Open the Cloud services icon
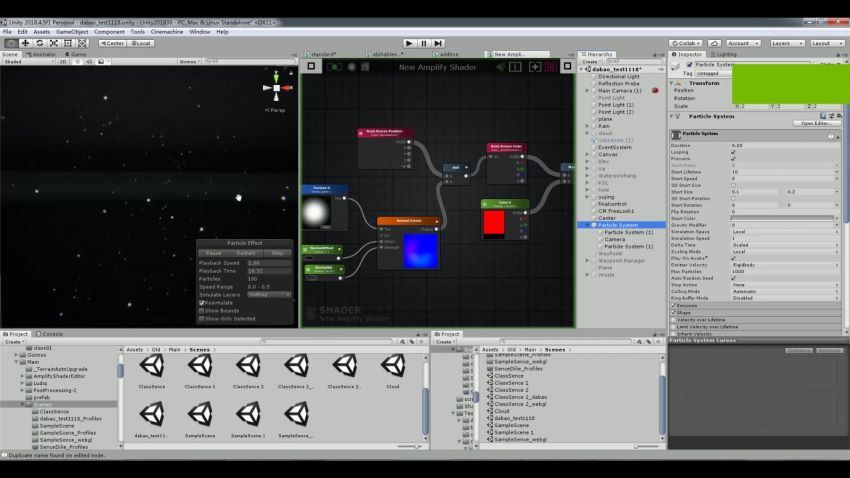This screenshot has width=850, height=478. point(714,43)
